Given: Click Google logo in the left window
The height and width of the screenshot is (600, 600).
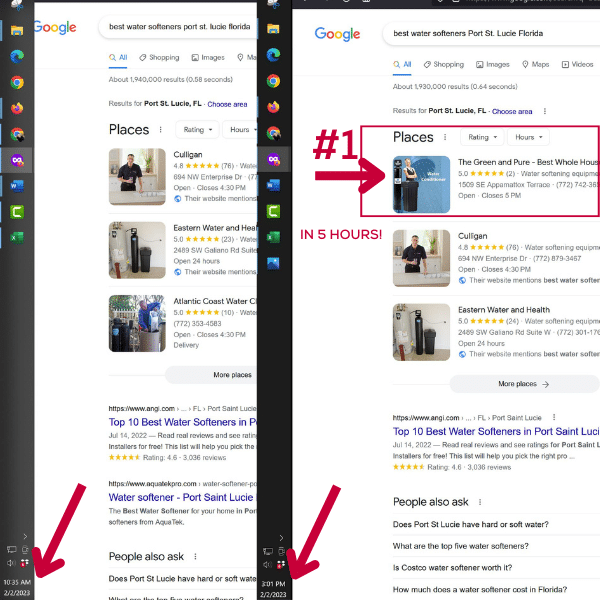Looking at the screenshot, I should point(55,28).
